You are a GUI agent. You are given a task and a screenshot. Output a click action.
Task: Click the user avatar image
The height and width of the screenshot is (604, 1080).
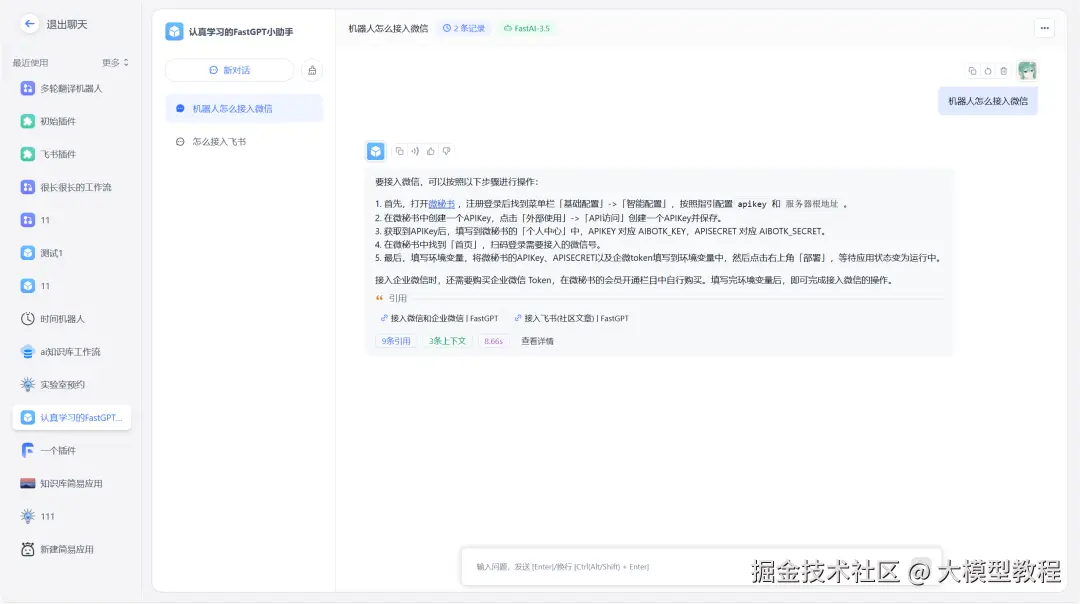coord(1027,70)
